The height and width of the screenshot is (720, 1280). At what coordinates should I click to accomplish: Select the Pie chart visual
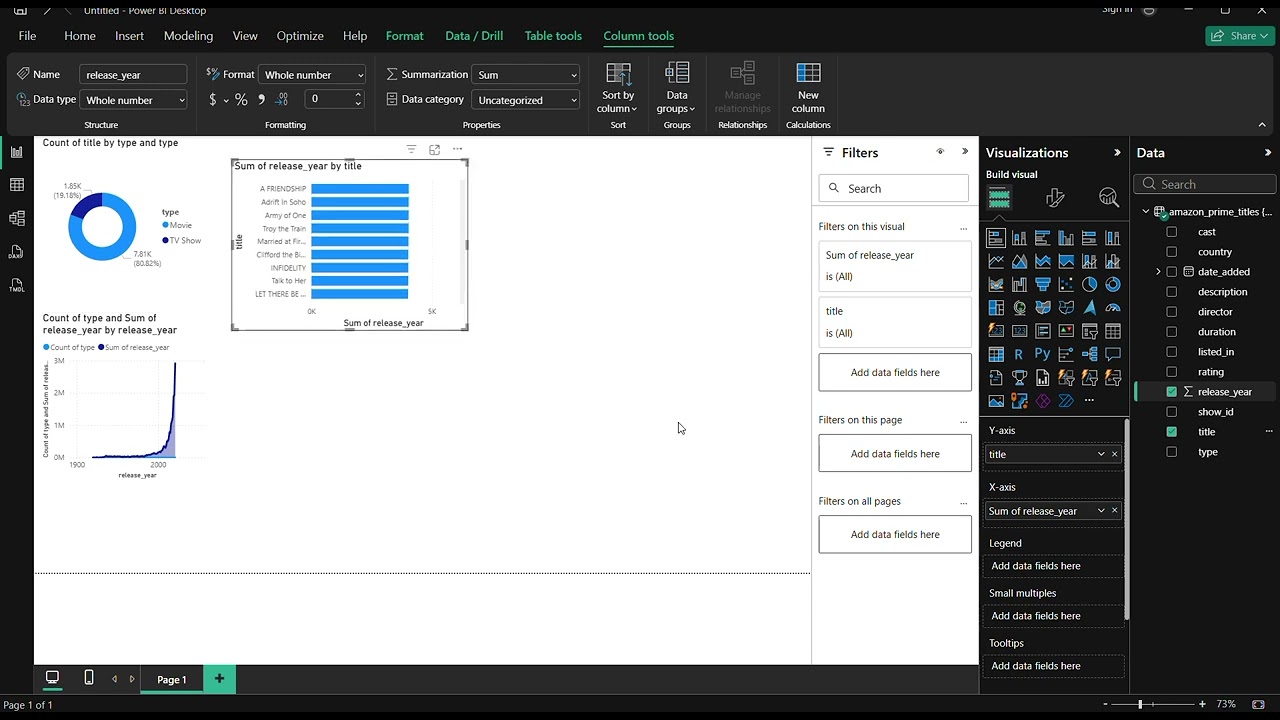pos(1089,284)
